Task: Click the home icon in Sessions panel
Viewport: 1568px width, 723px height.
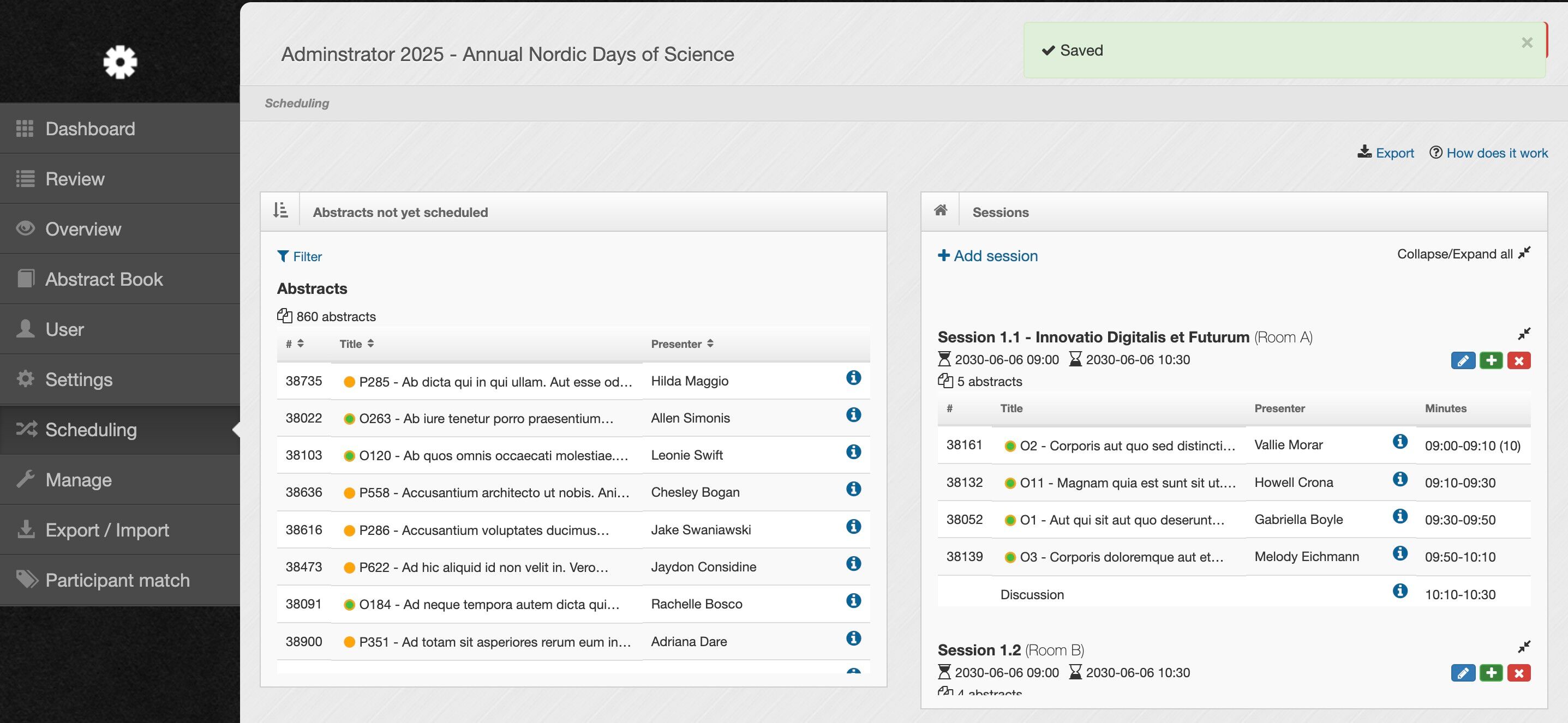Action: (x=941, y=210)
